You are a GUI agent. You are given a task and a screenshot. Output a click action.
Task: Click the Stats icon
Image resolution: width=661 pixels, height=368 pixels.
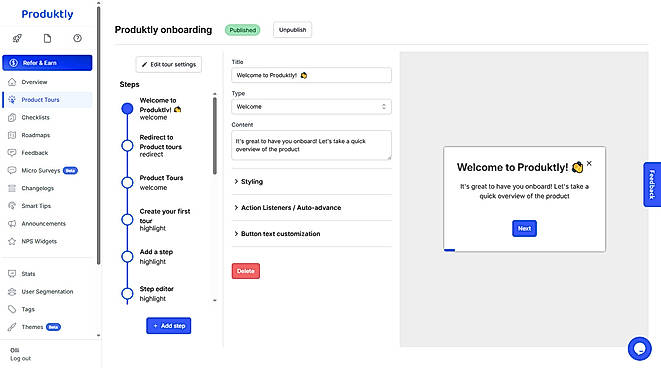12,274
